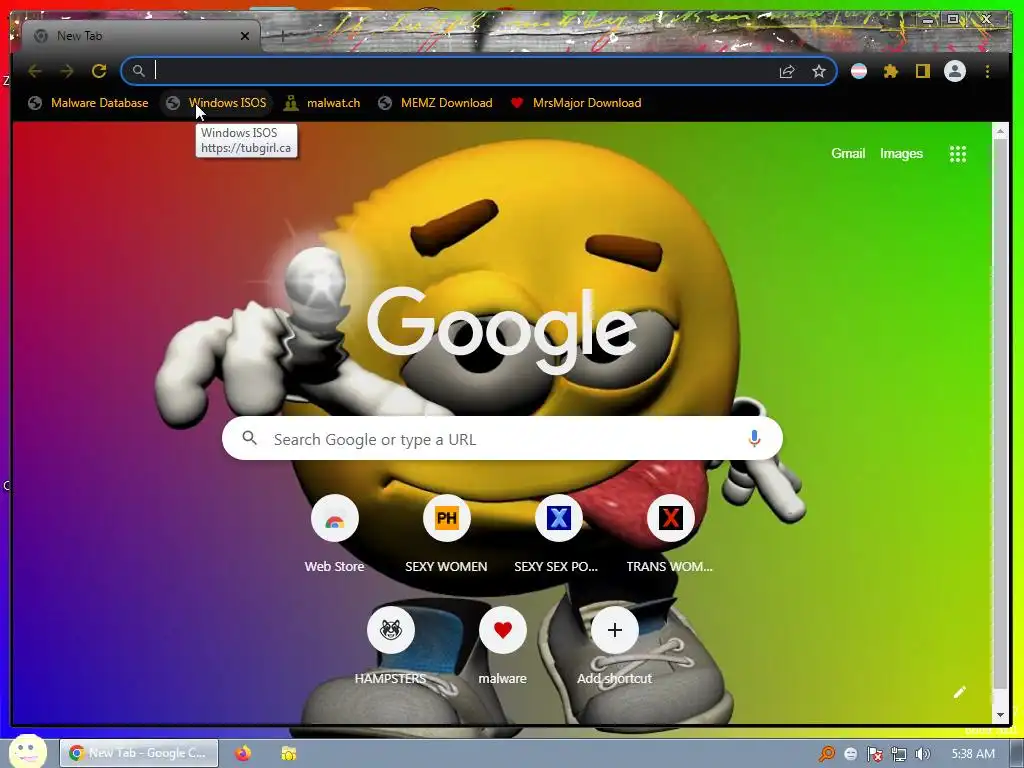Reload the page with refresh icon
This screenshot has height=768, width=1024.
point(99,71)
